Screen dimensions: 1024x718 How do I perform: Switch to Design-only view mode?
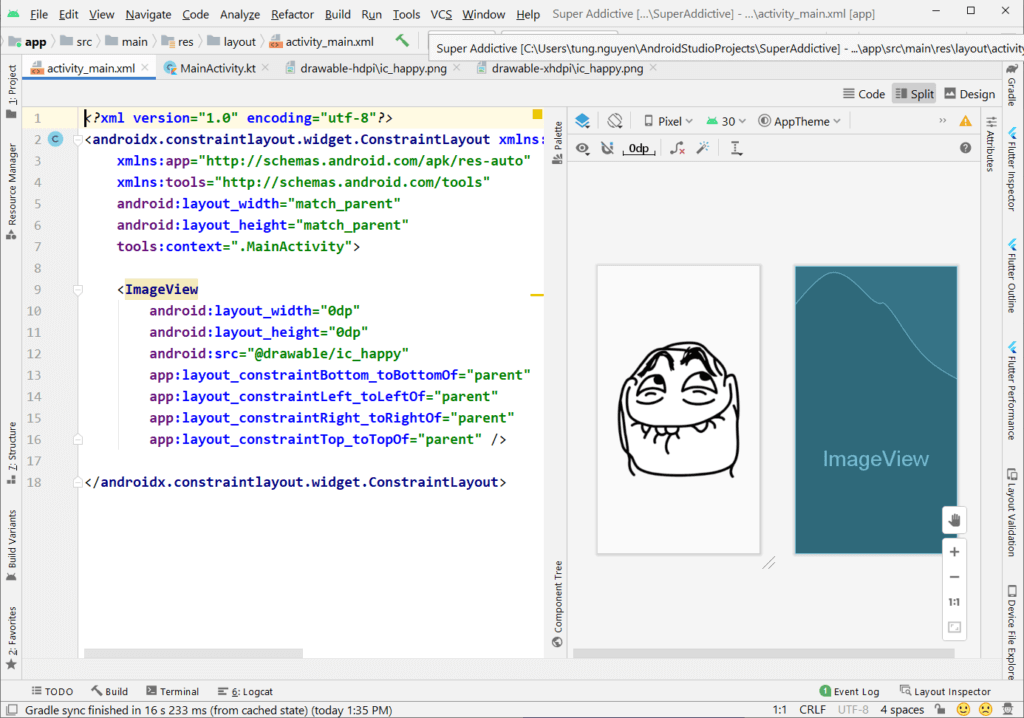[968, 94]
